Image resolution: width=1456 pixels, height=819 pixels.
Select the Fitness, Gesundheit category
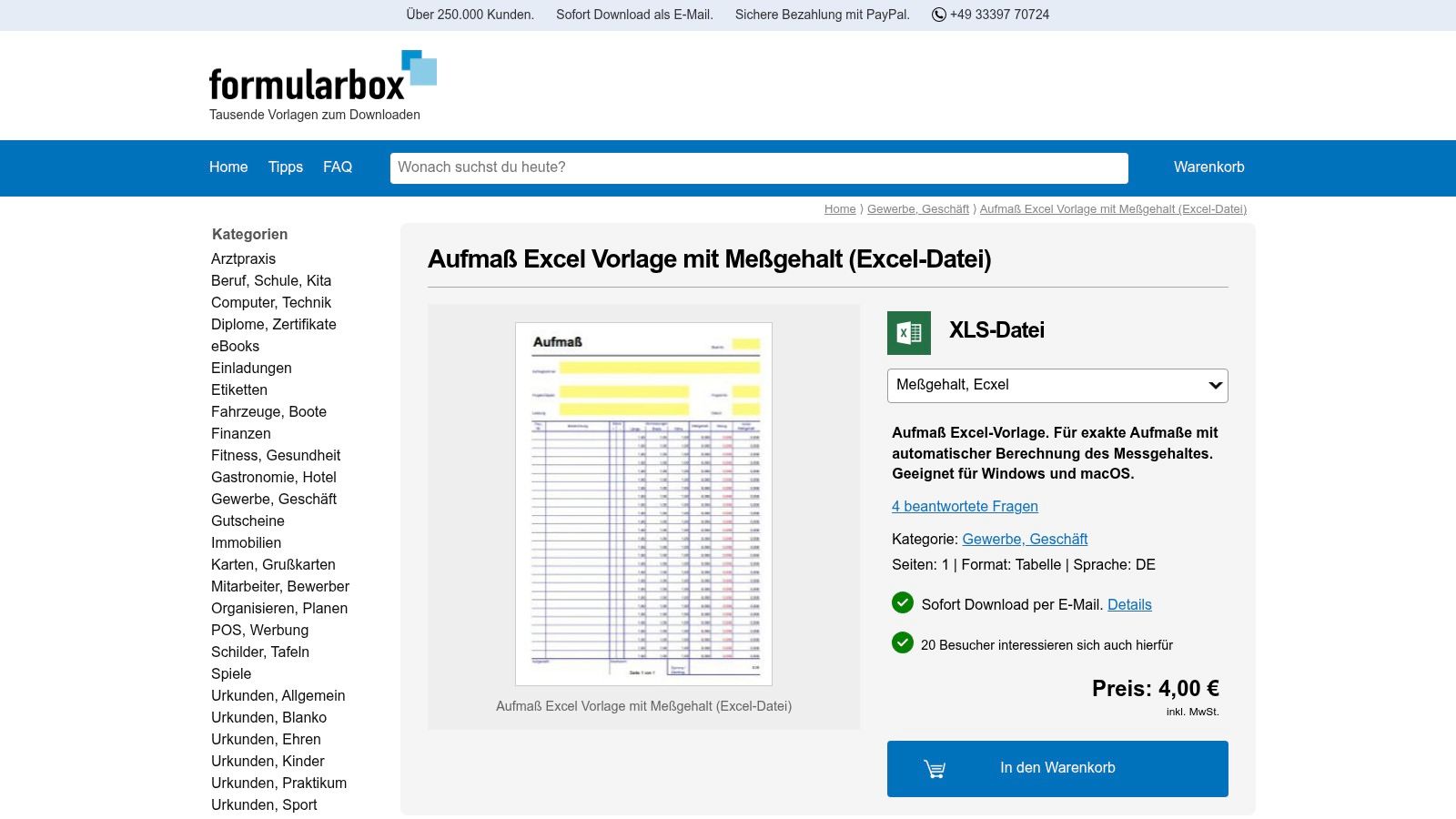[276, 456]
